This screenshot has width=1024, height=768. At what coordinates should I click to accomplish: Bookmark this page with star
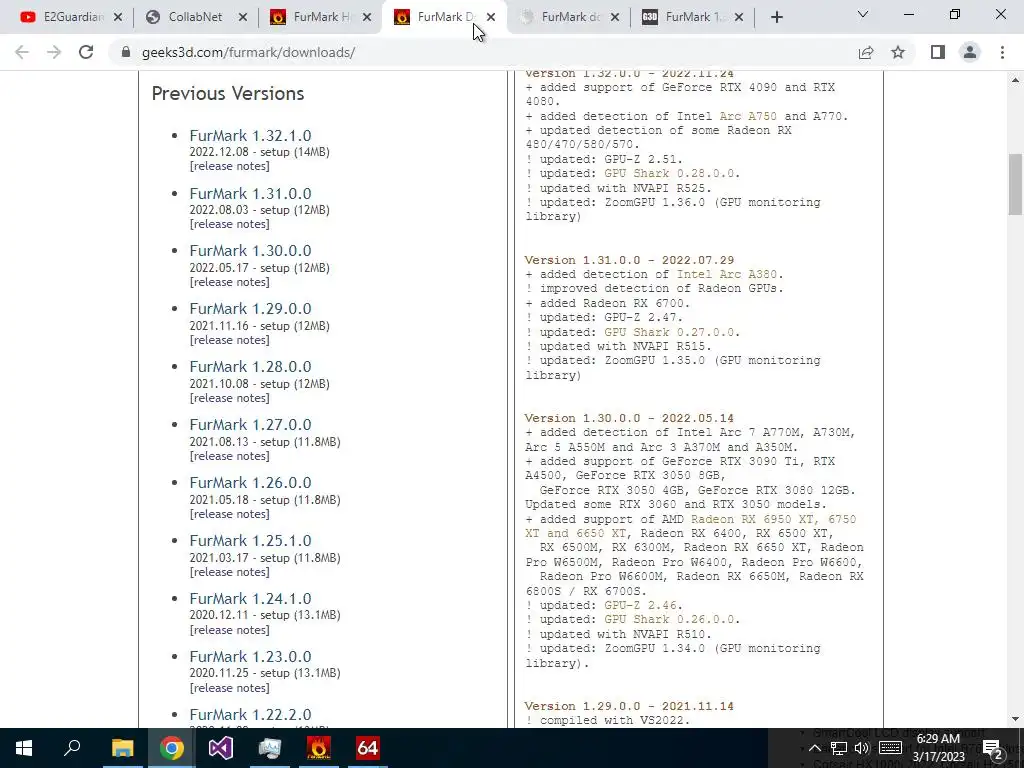pyautogui.click(x=898, y=52)
